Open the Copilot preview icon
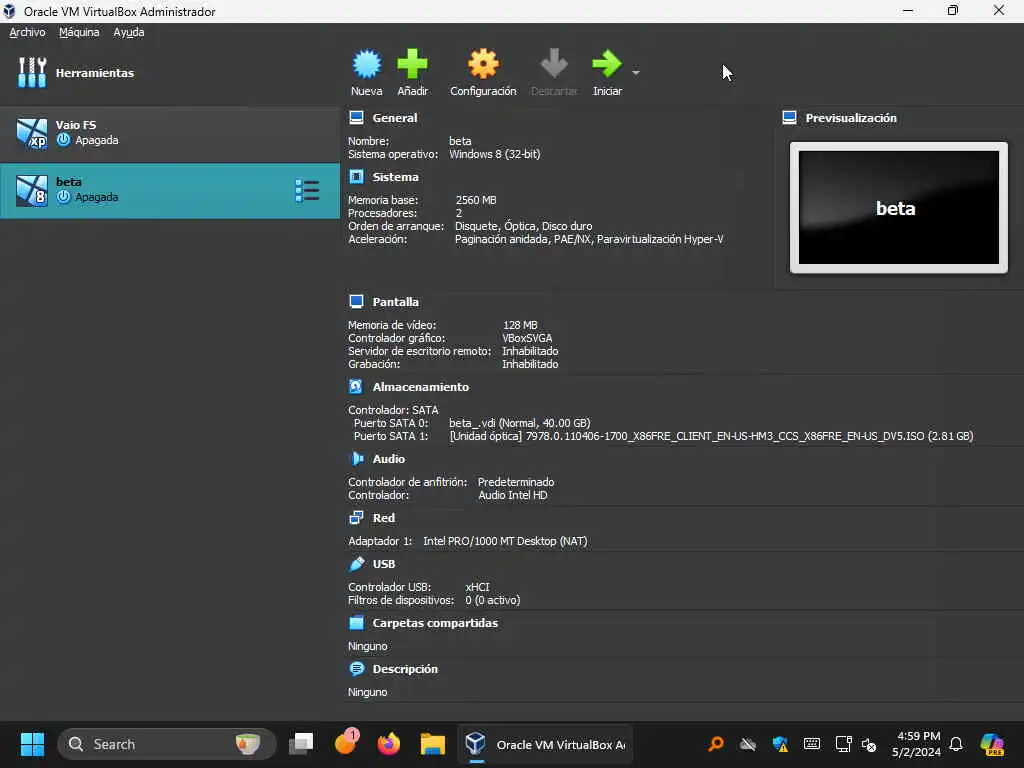This screenshot has height=768, width=1024. click(x=992, y=744)
